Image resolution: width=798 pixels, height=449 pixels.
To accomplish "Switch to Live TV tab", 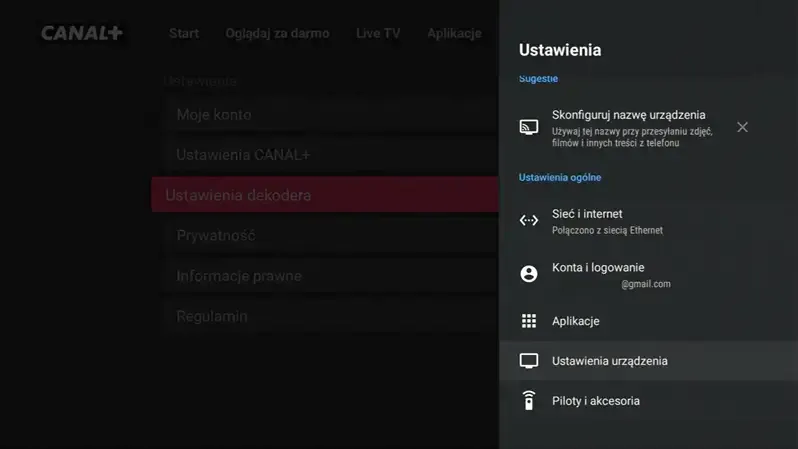I will pyautogui.click(x=378, y=33).
